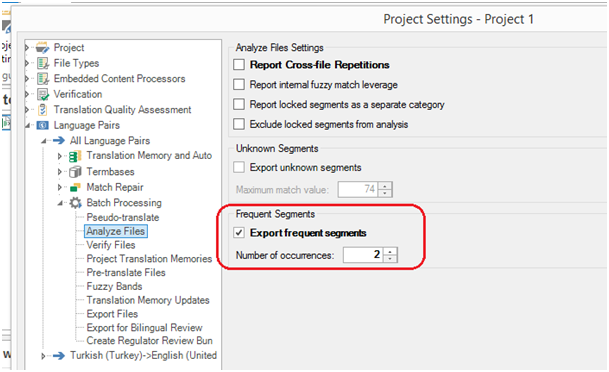Select the Termbases tree label

110,172
